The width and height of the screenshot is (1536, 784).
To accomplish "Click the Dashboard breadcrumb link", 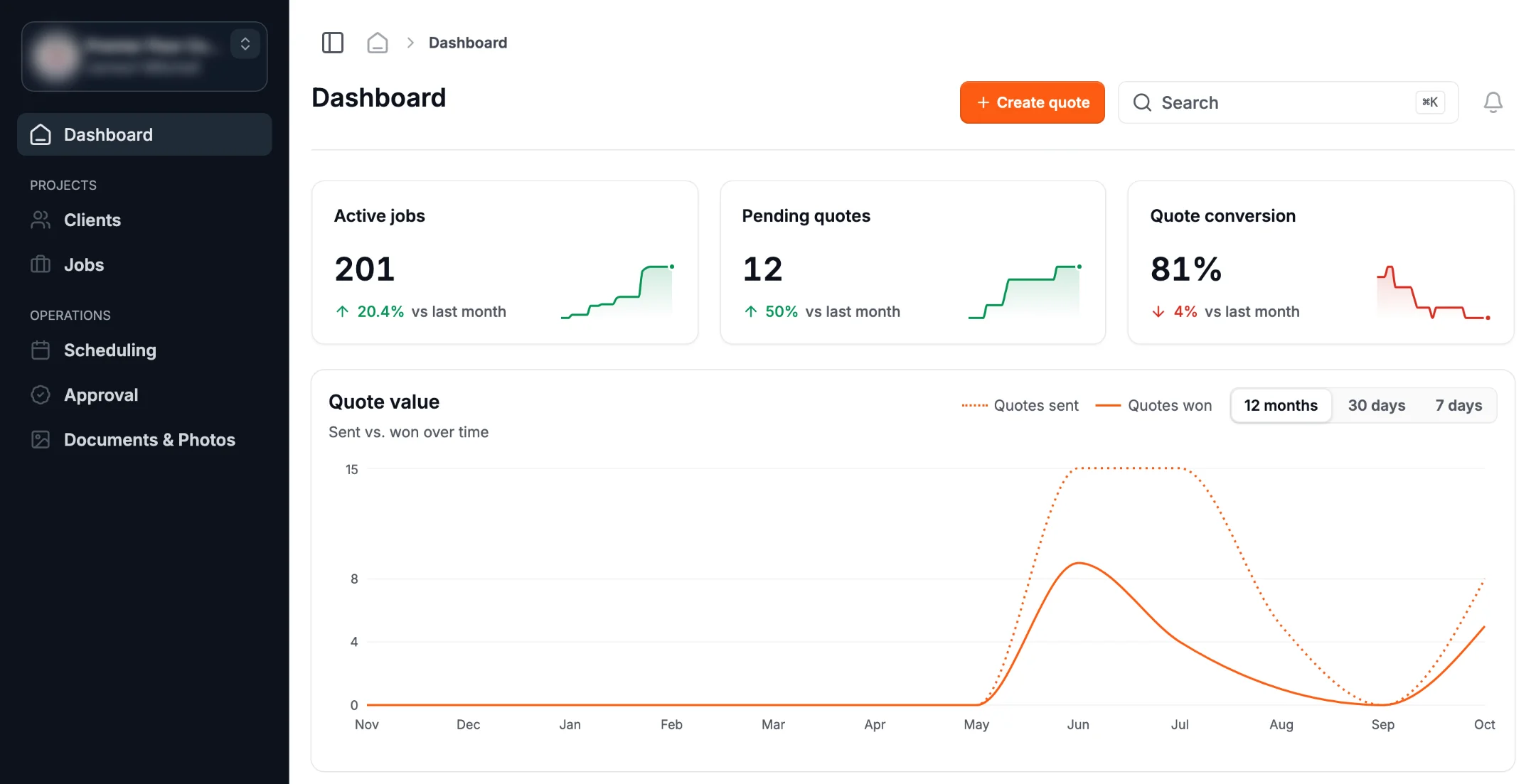I will tap(468, 43).
